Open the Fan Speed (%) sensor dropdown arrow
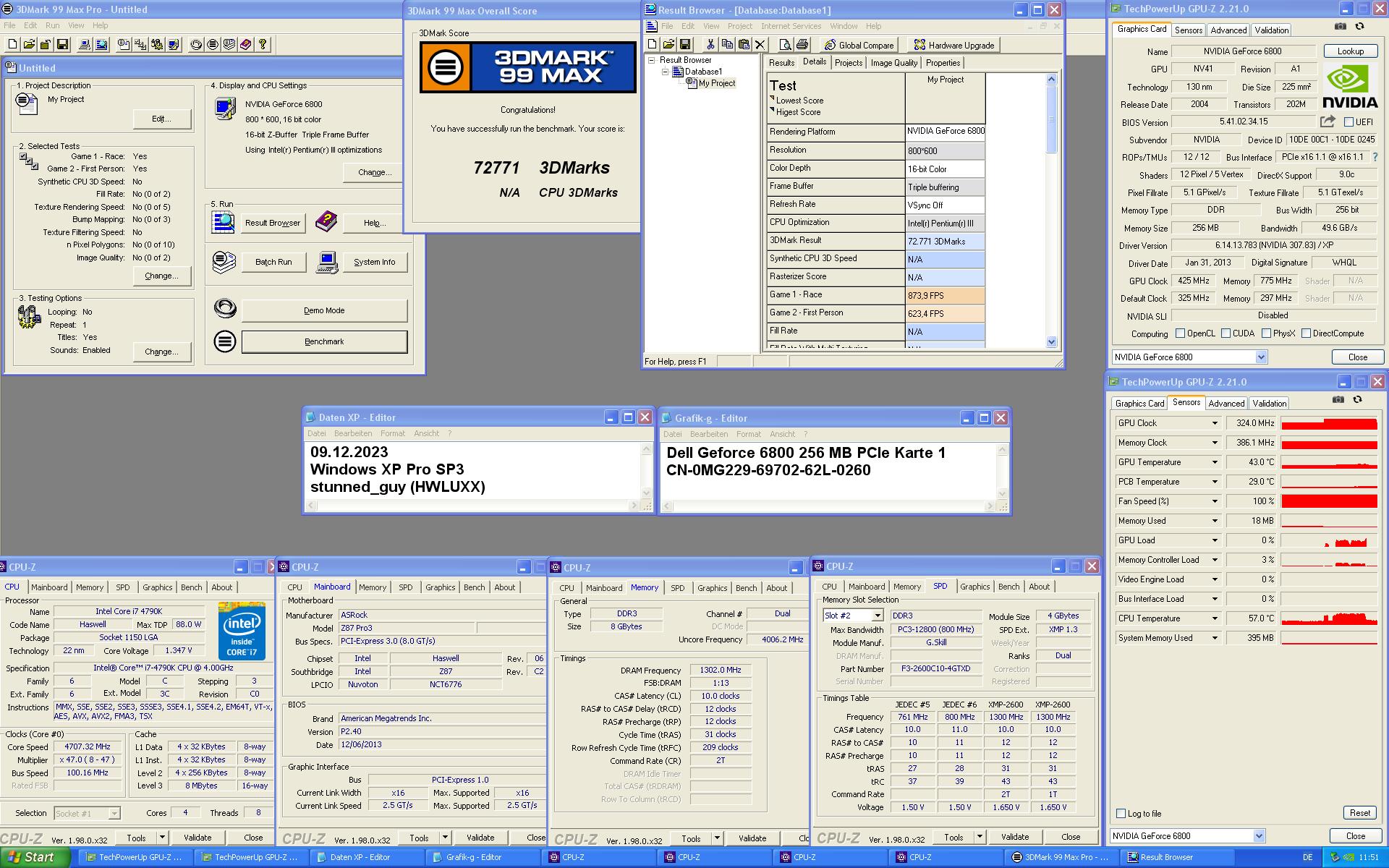Viewport: 1389px width, 868px height. tap(1215, 501)
